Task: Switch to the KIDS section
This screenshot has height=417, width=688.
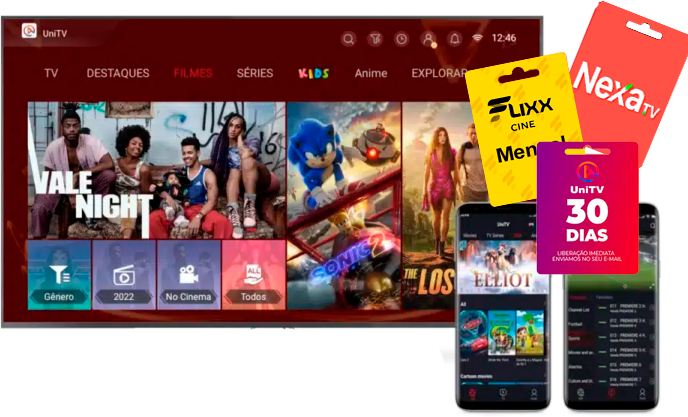Action: coord(314,73)
